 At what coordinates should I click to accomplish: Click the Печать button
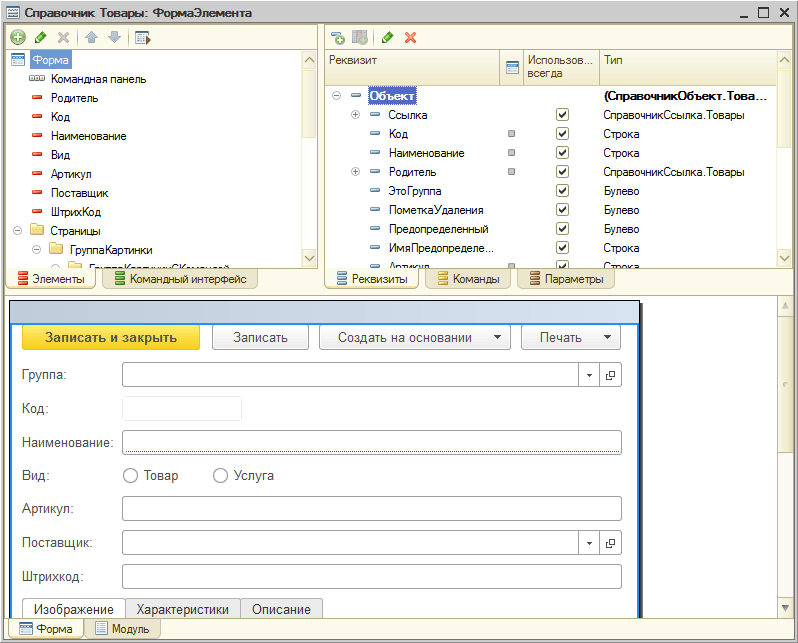pos(571,337)
